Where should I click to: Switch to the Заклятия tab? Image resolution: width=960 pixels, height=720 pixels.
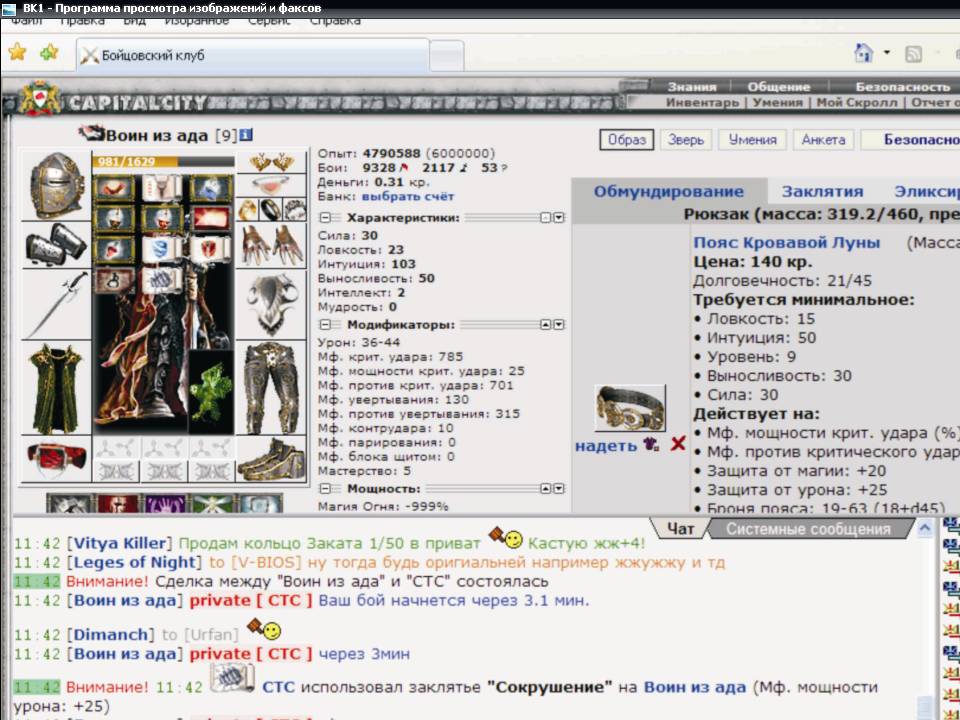(822, 192)
